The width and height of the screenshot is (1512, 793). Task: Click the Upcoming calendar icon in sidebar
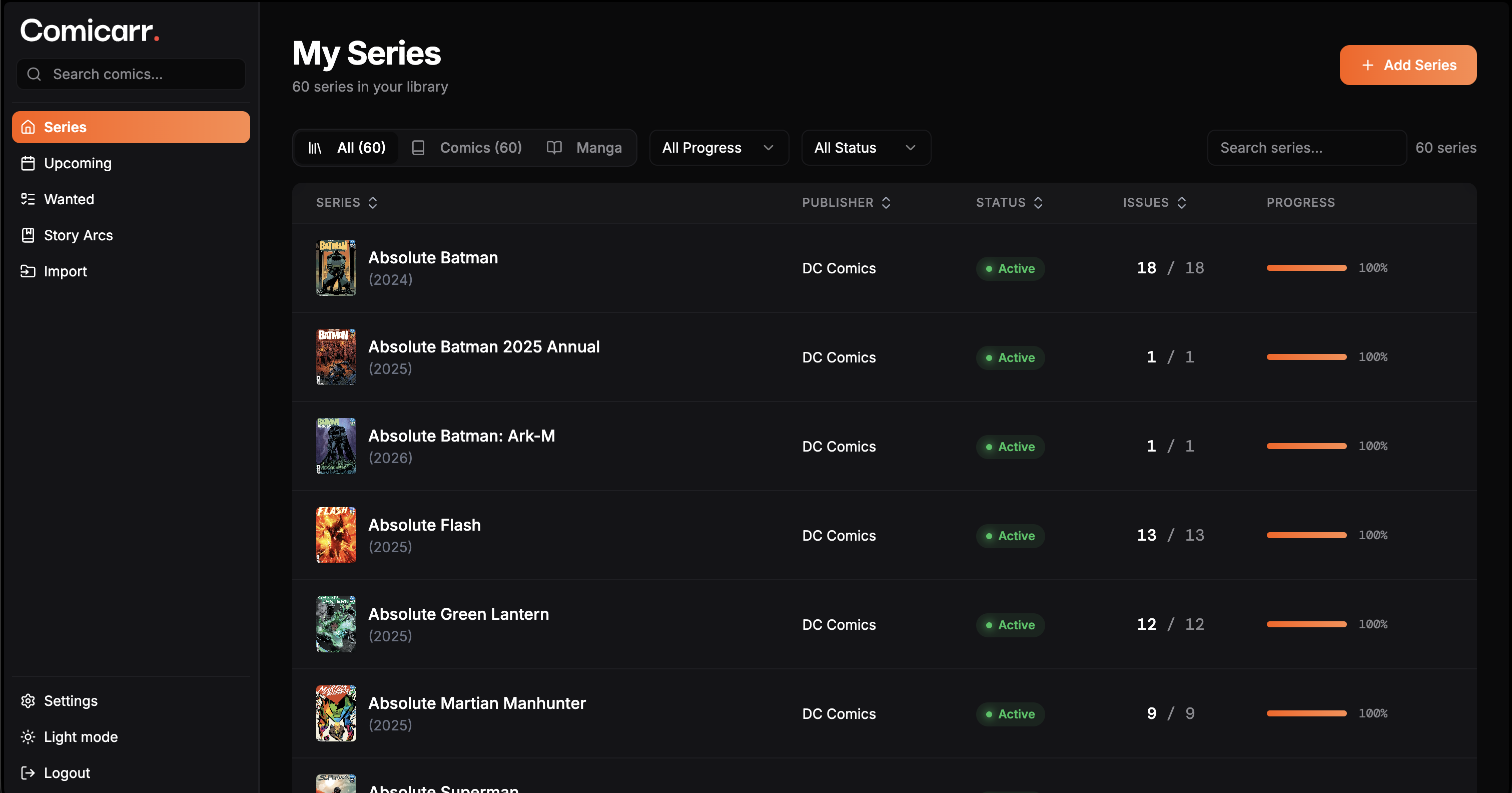pyautogui.click(x=28, y=163)
